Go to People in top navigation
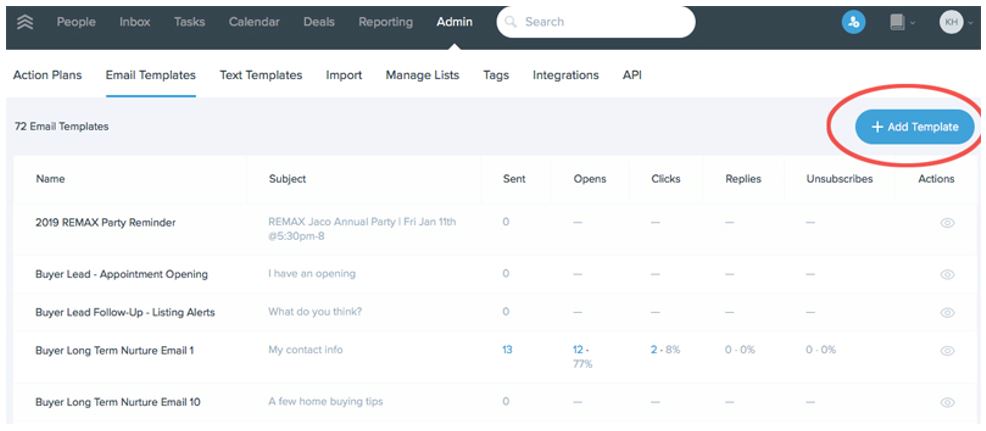 click(x=76, y=22)
